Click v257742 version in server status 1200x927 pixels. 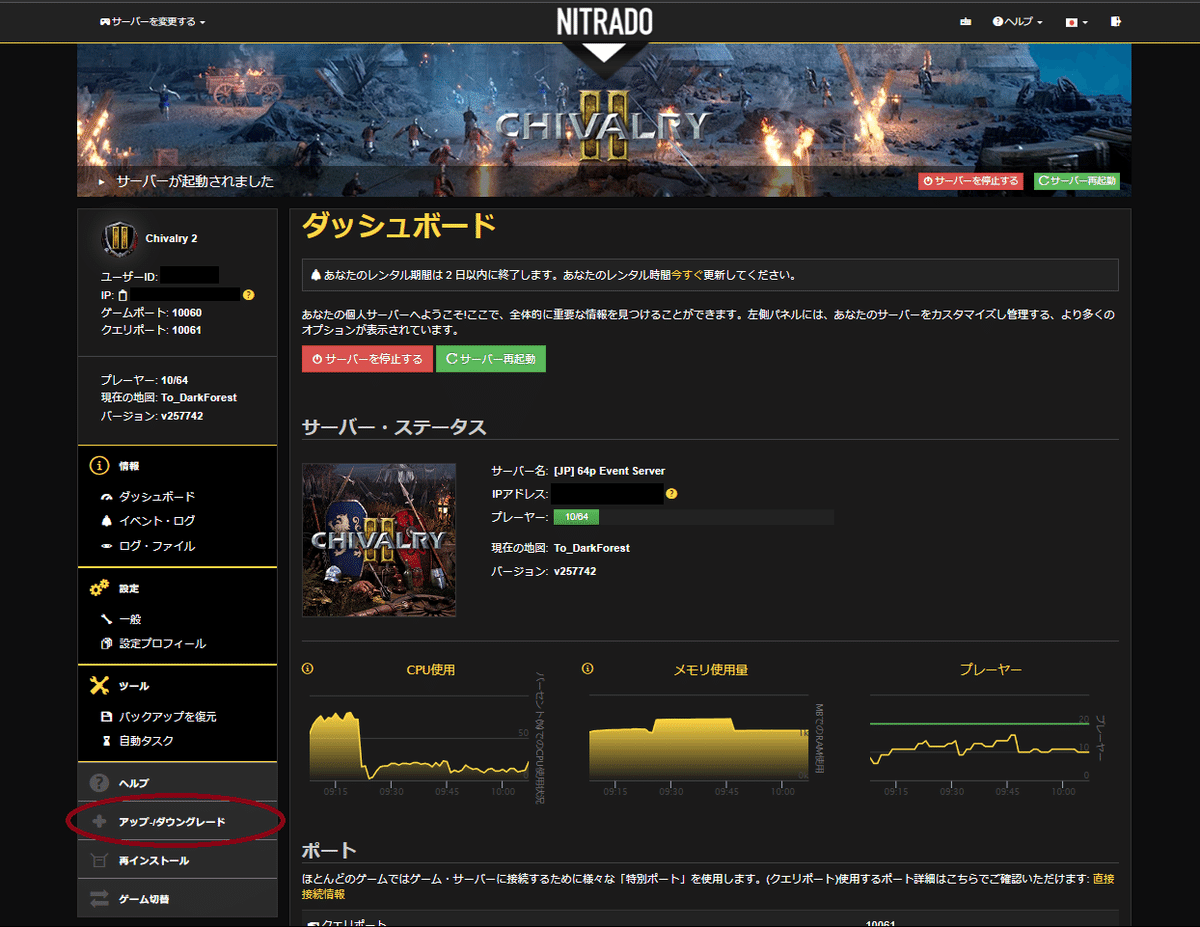575,571
